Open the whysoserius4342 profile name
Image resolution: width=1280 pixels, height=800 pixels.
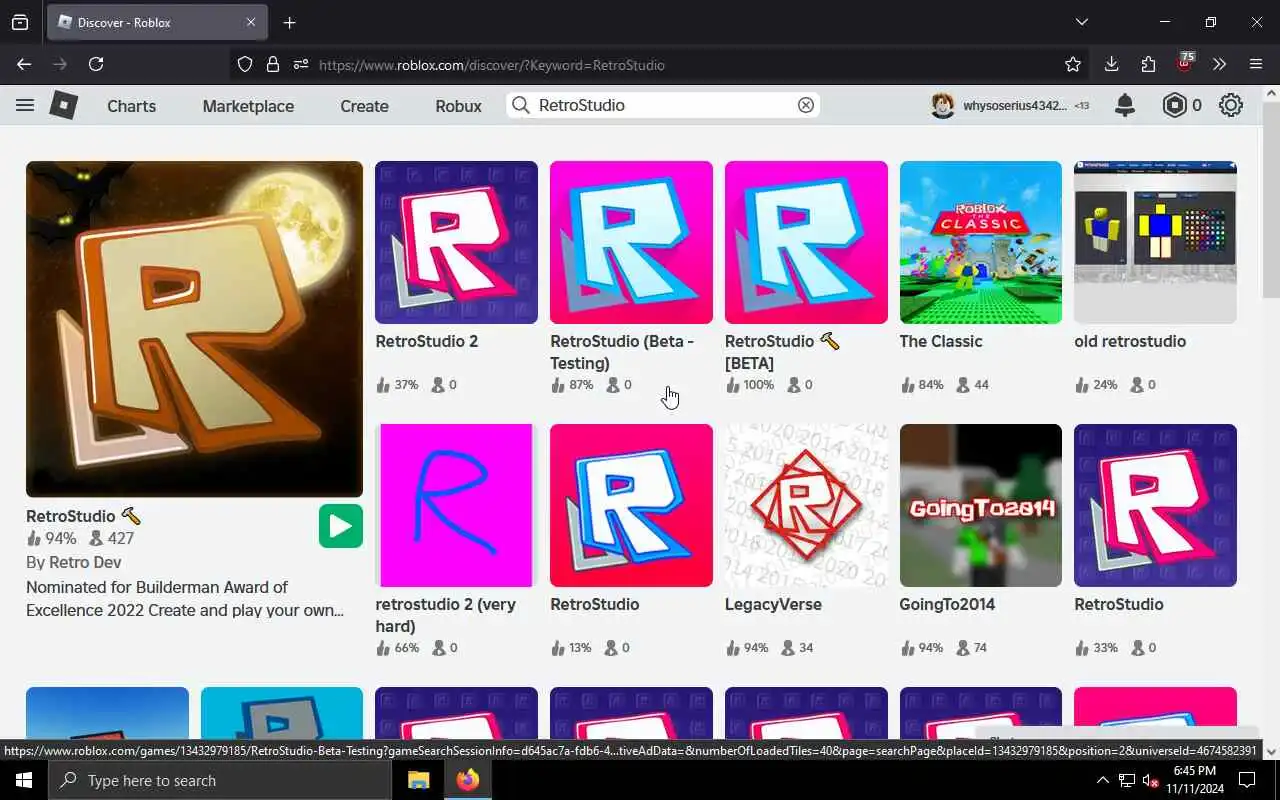1015,105
